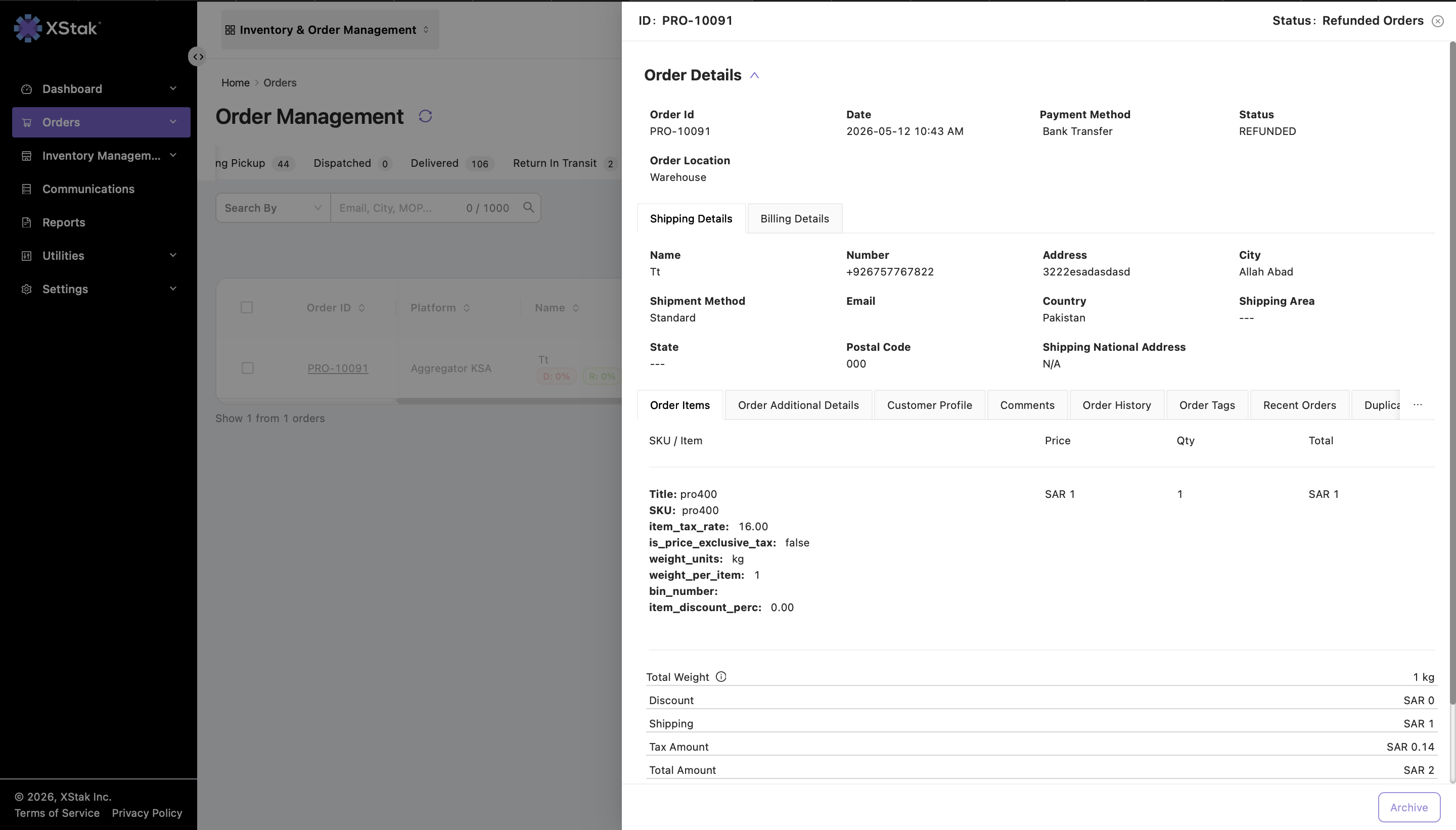
Task: Select the Shipping Details tab
Action: tap(691, 218)
